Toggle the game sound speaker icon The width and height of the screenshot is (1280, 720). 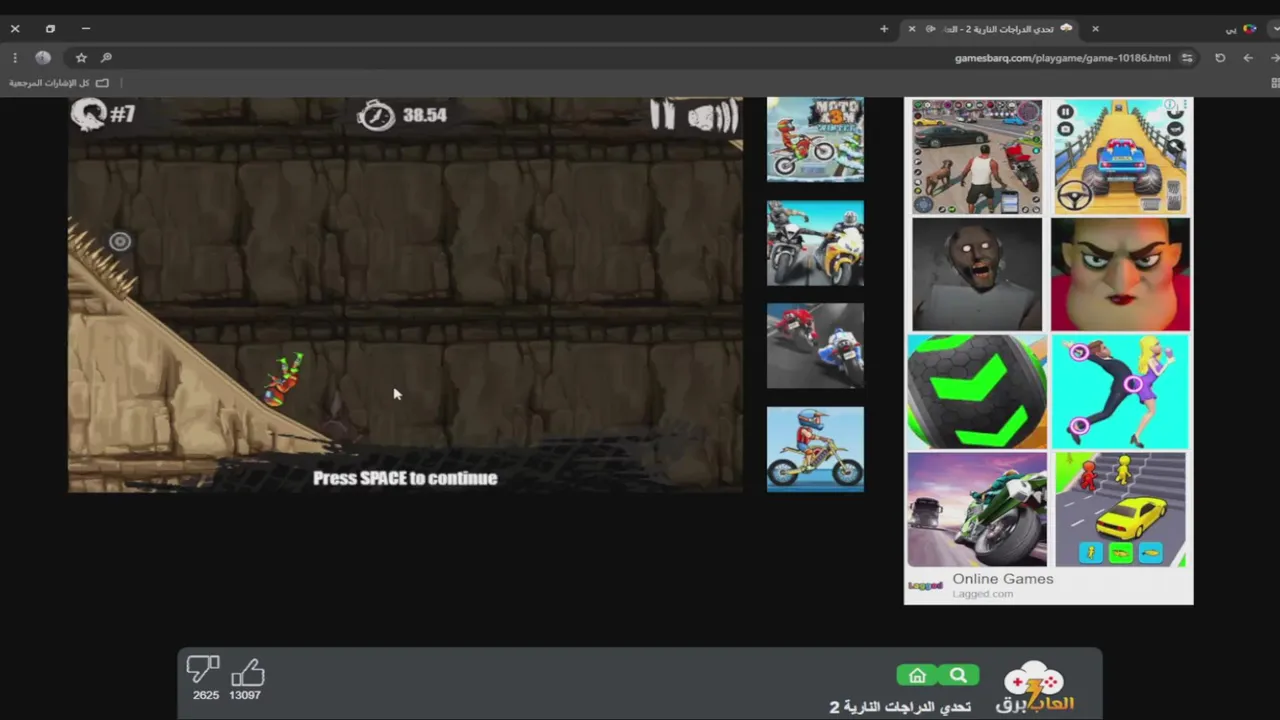click(712, 116)
